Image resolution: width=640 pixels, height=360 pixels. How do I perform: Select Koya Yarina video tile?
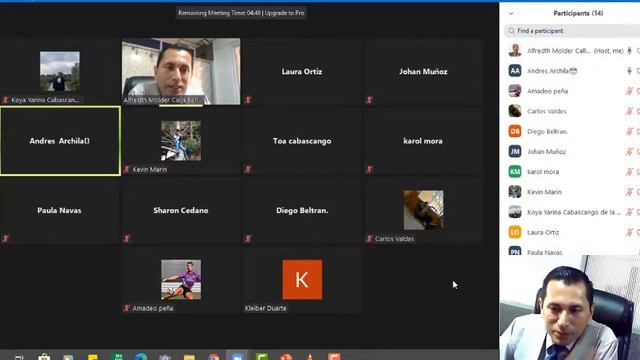60,71
